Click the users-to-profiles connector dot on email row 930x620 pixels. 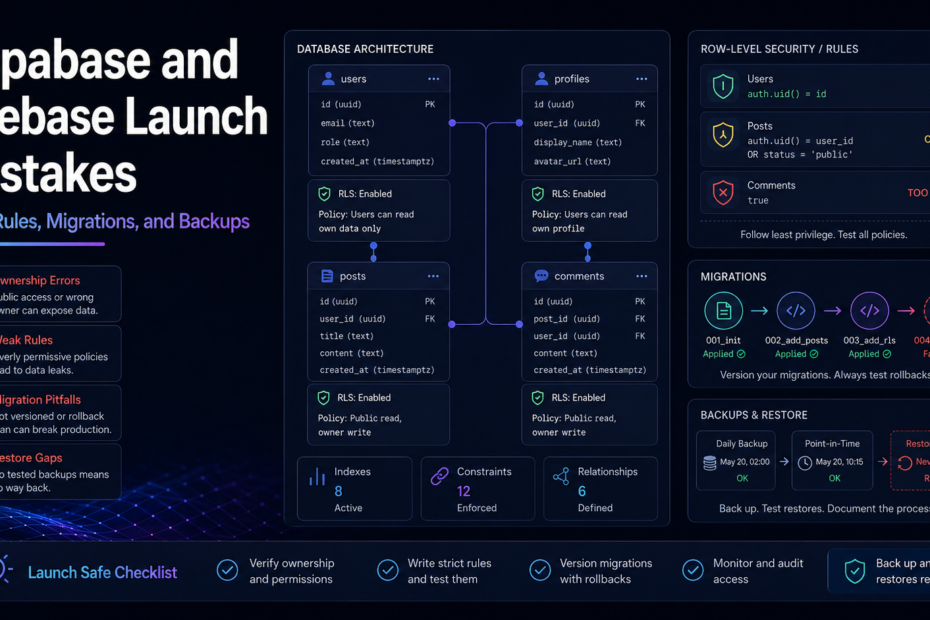(452, 123)
